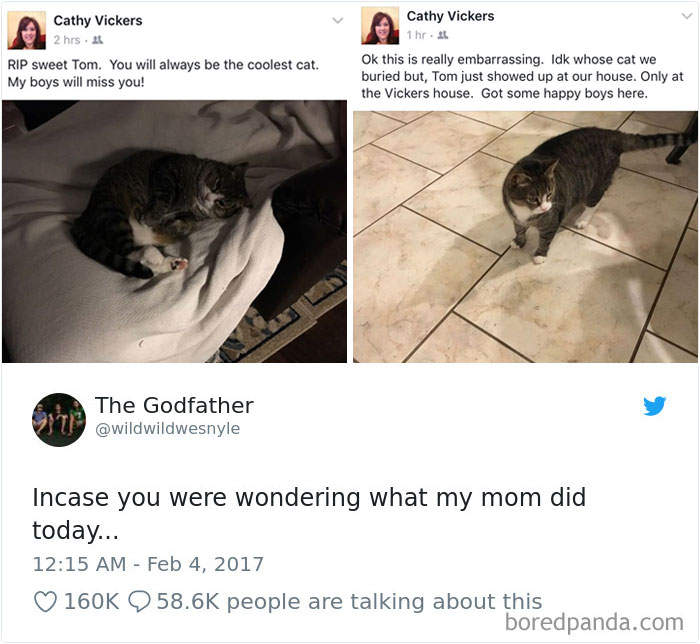Open The Godfather's profile picture

coord(58,419)
